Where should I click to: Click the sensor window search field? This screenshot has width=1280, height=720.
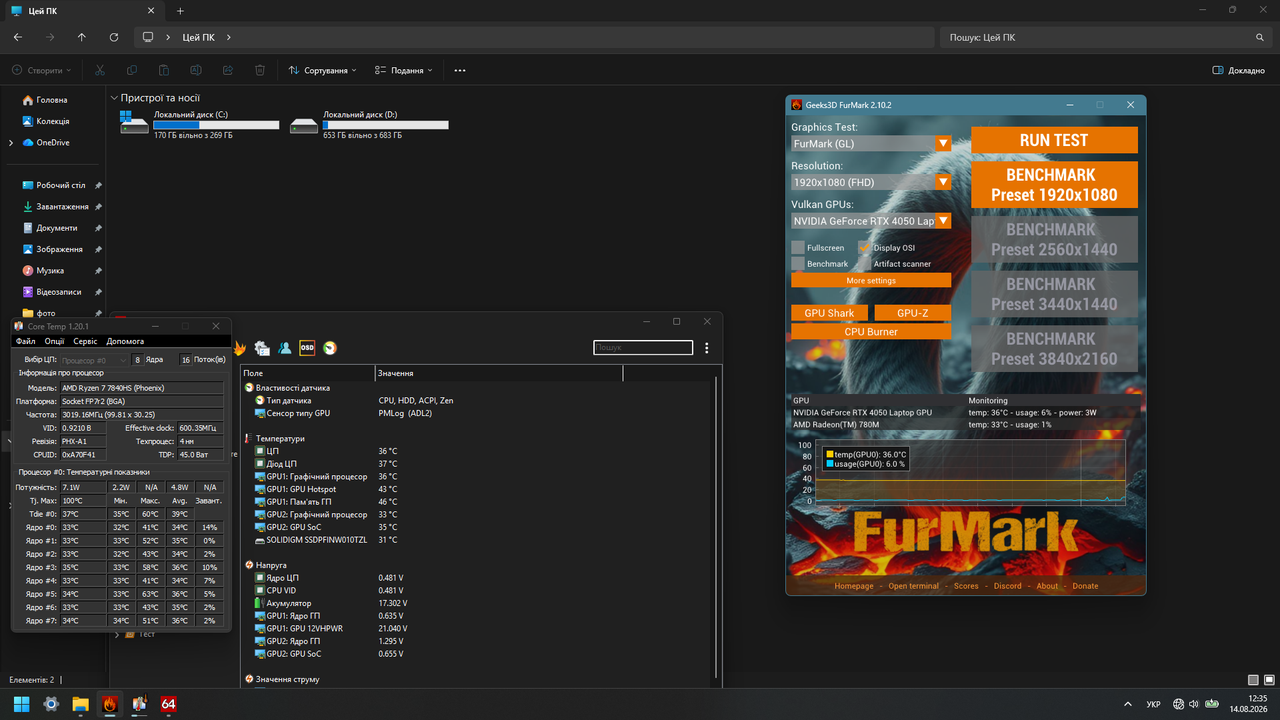tap(643, 348)
